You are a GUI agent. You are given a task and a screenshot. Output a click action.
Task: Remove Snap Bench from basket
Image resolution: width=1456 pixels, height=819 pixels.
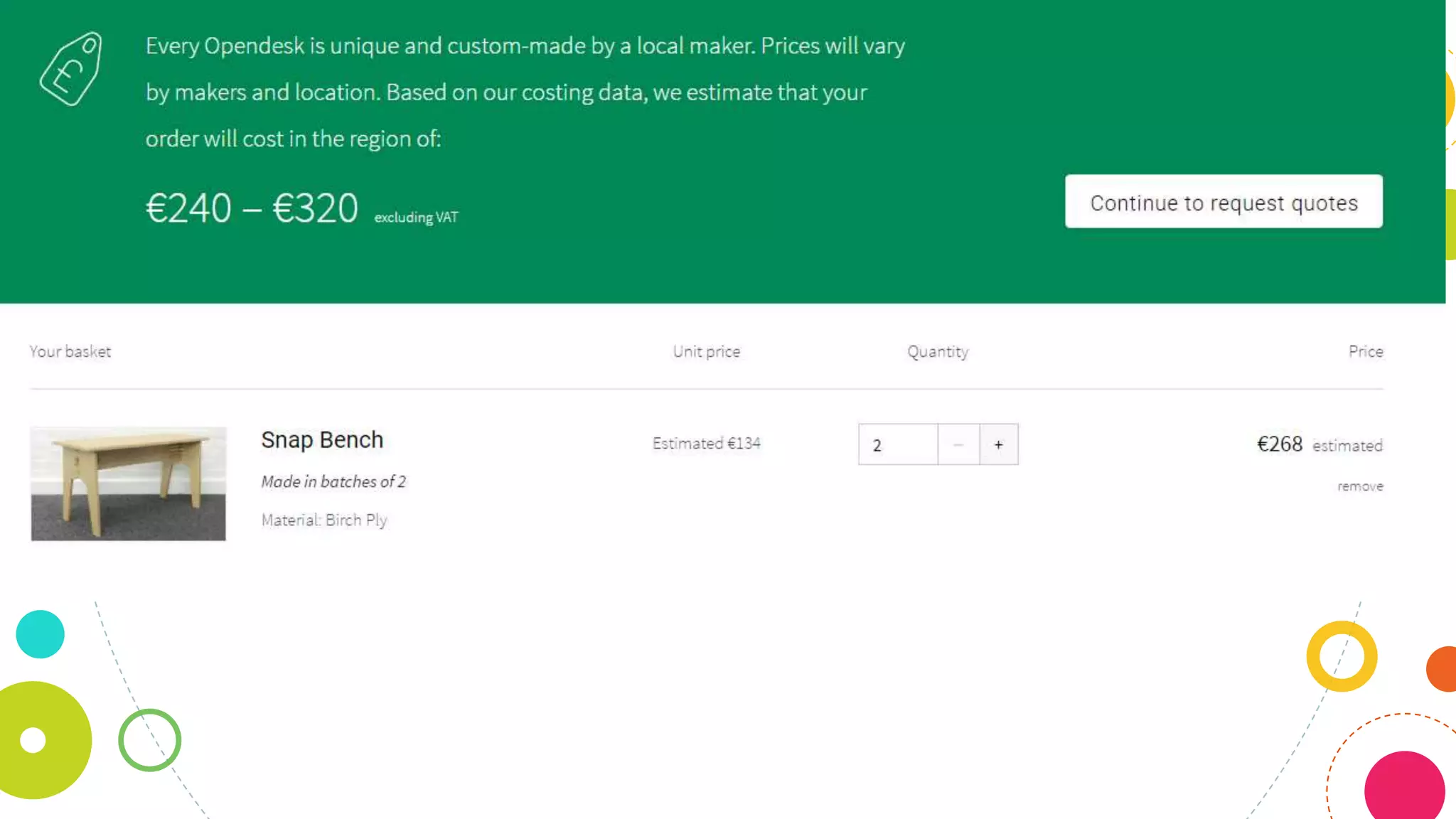point(1359,486)
